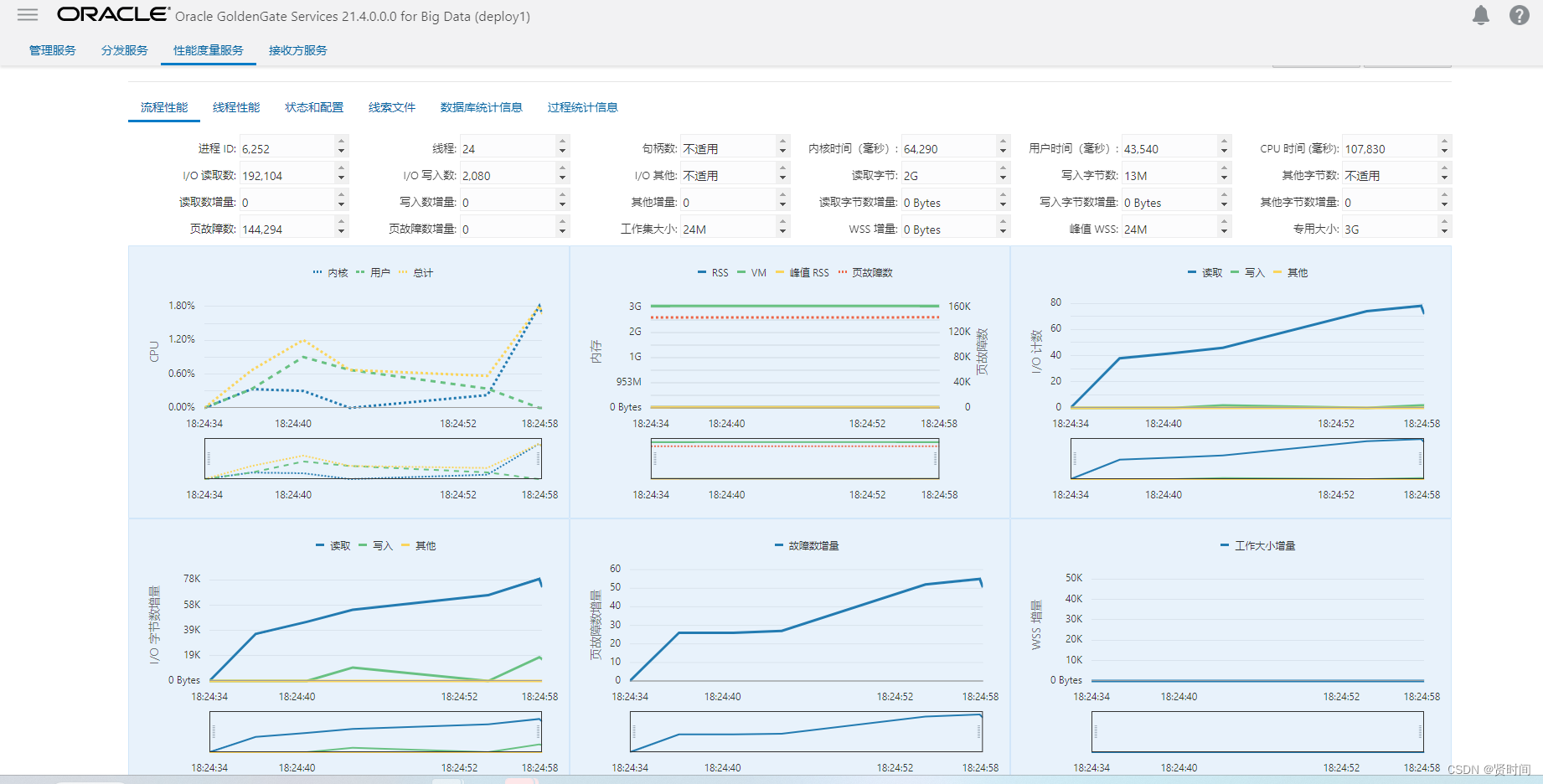Hide the 页故障数 series in memory chart
1543x784 pixels.
pyautogui.click(x=865, y=272)
